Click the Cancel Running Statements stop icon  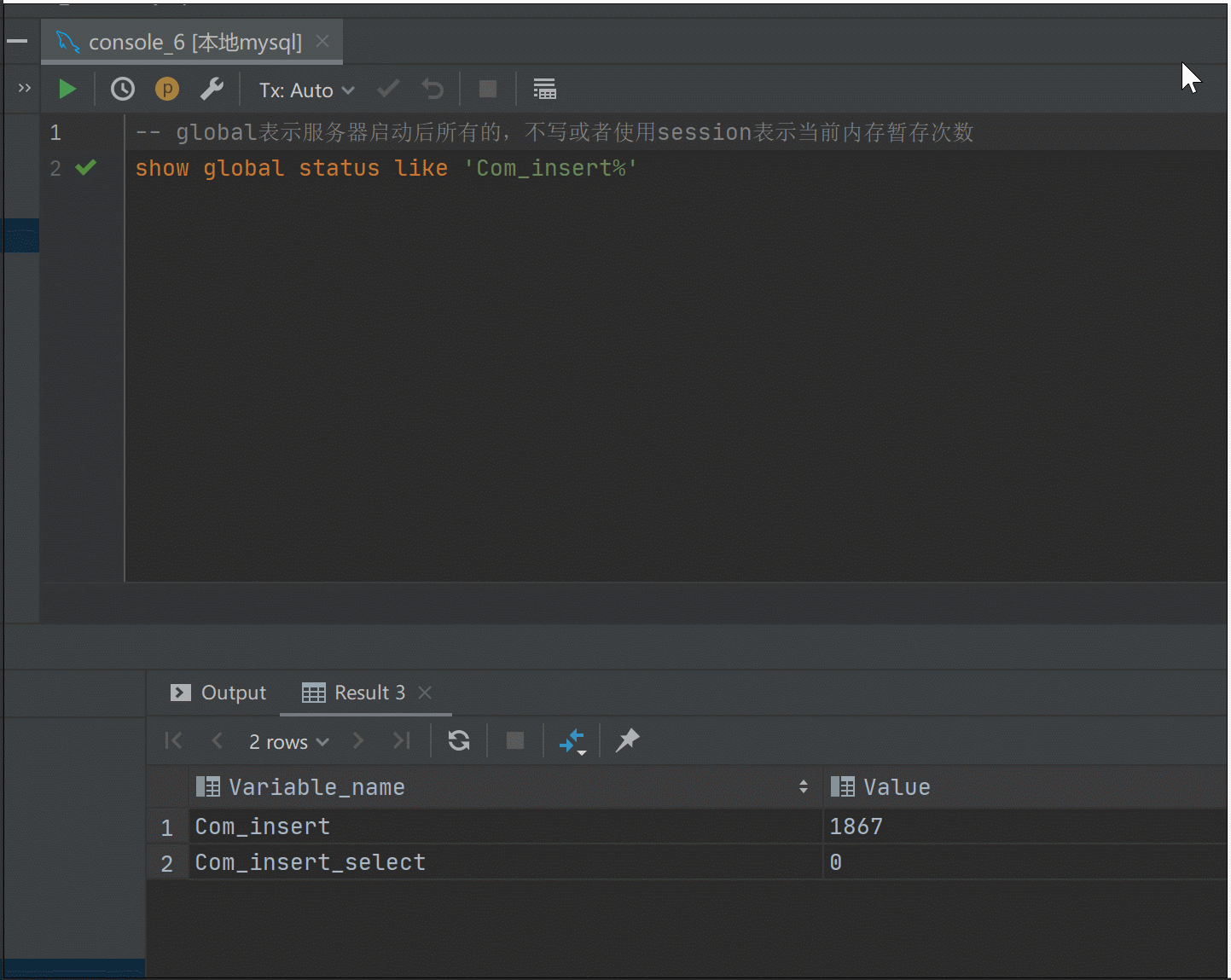[488, 89]
